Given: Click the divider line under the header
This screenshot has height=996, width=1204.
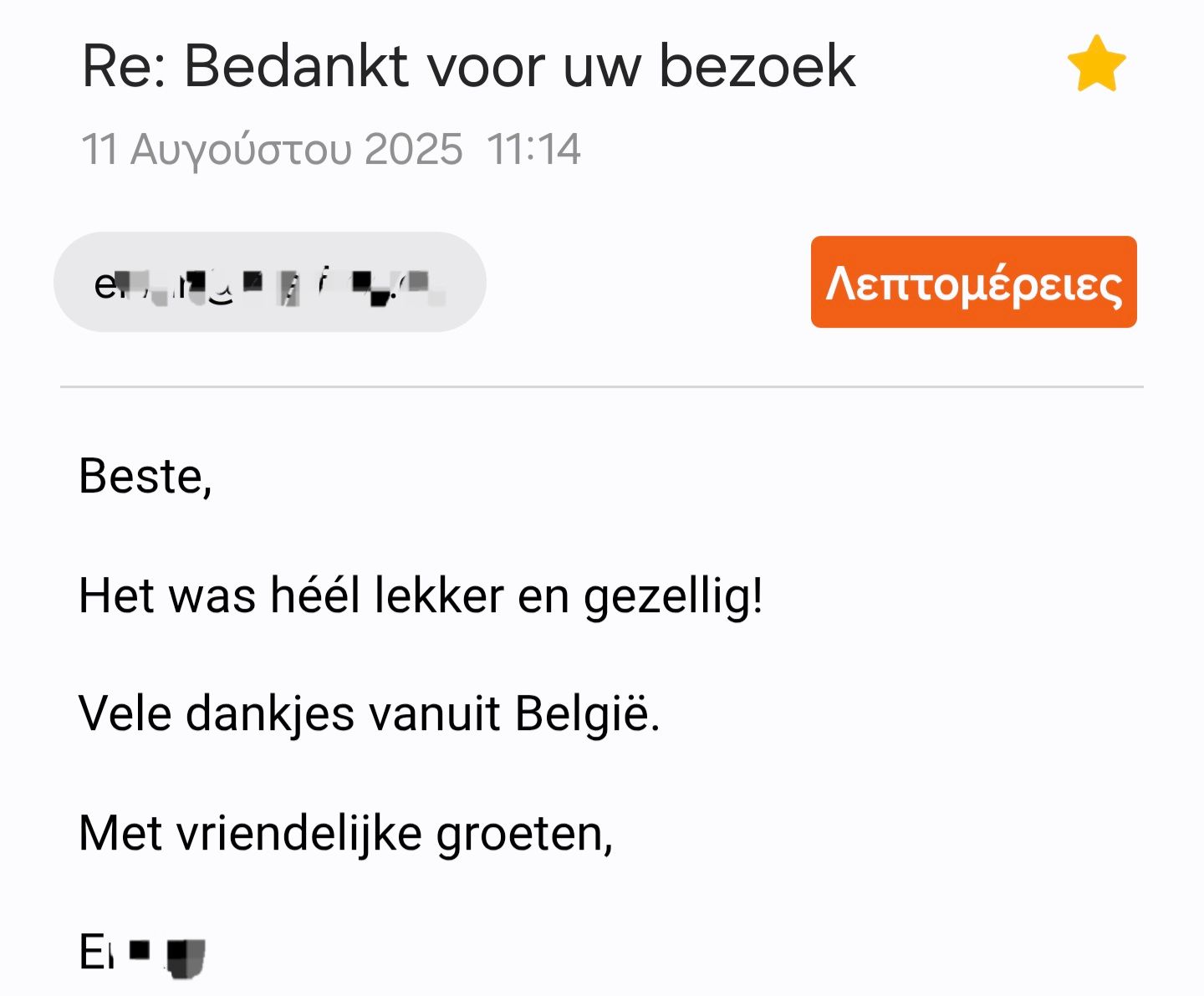Looking at the screenshot, I should pyautogui.click(x=602, y=387).
